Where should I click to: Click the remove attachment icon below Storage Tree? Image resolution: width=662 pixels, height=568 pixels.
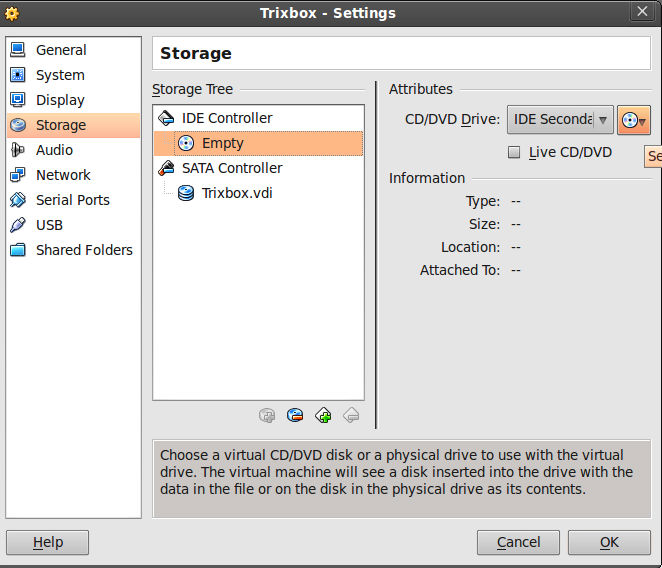pyautogui.click(x=351, y=416)
